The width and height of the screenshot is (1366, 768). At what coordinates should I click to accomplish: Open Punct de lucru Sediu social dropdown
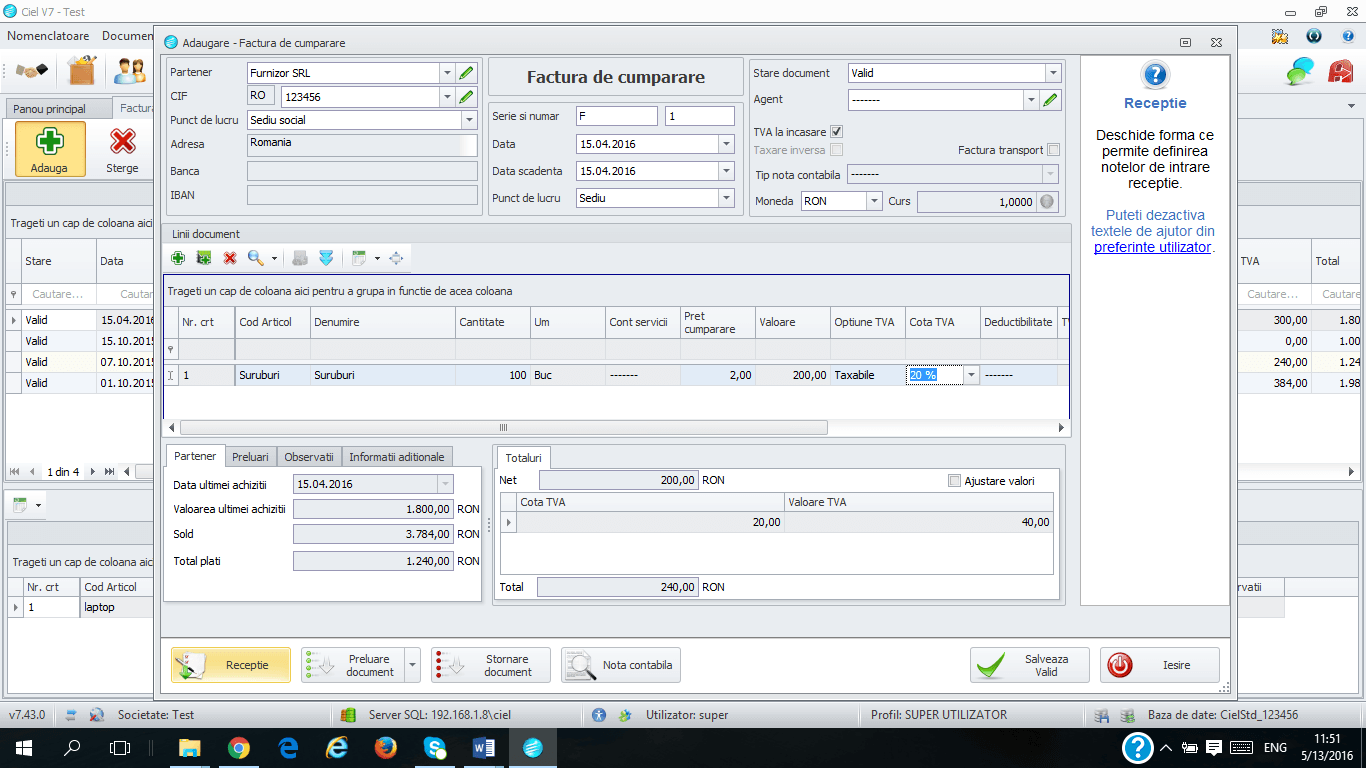(x=469, y=120)
